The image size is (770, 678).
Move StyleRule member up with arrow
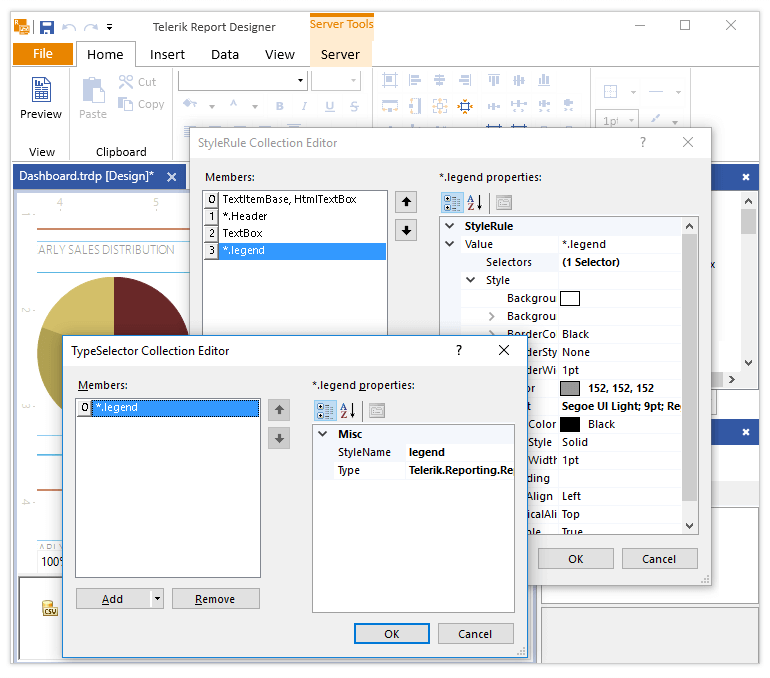(x=406, y=202)
